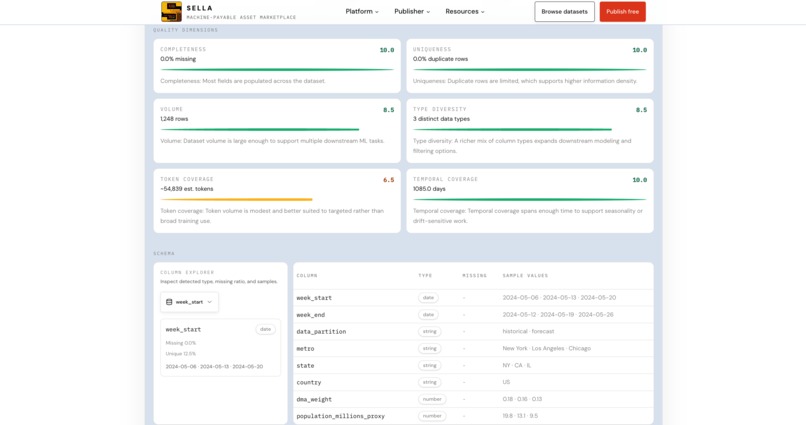Viewport: 806px width, 425px height.
Task: Click the 'Unique 12.5%' text in detail card
Action: 180,354
